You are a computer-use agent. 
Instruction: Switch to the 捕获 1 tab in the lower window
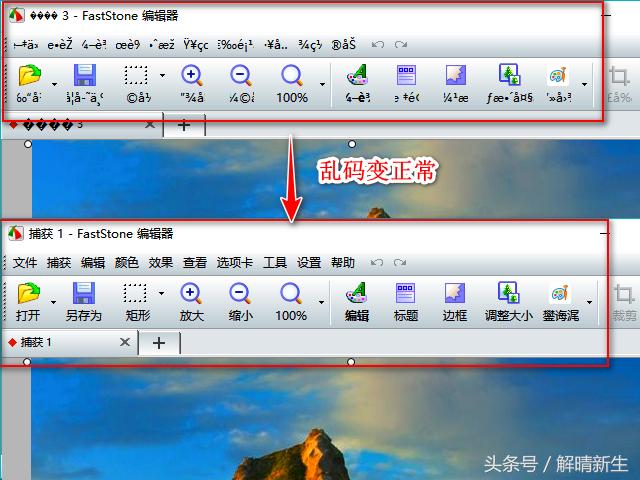(x=69, y=342)
